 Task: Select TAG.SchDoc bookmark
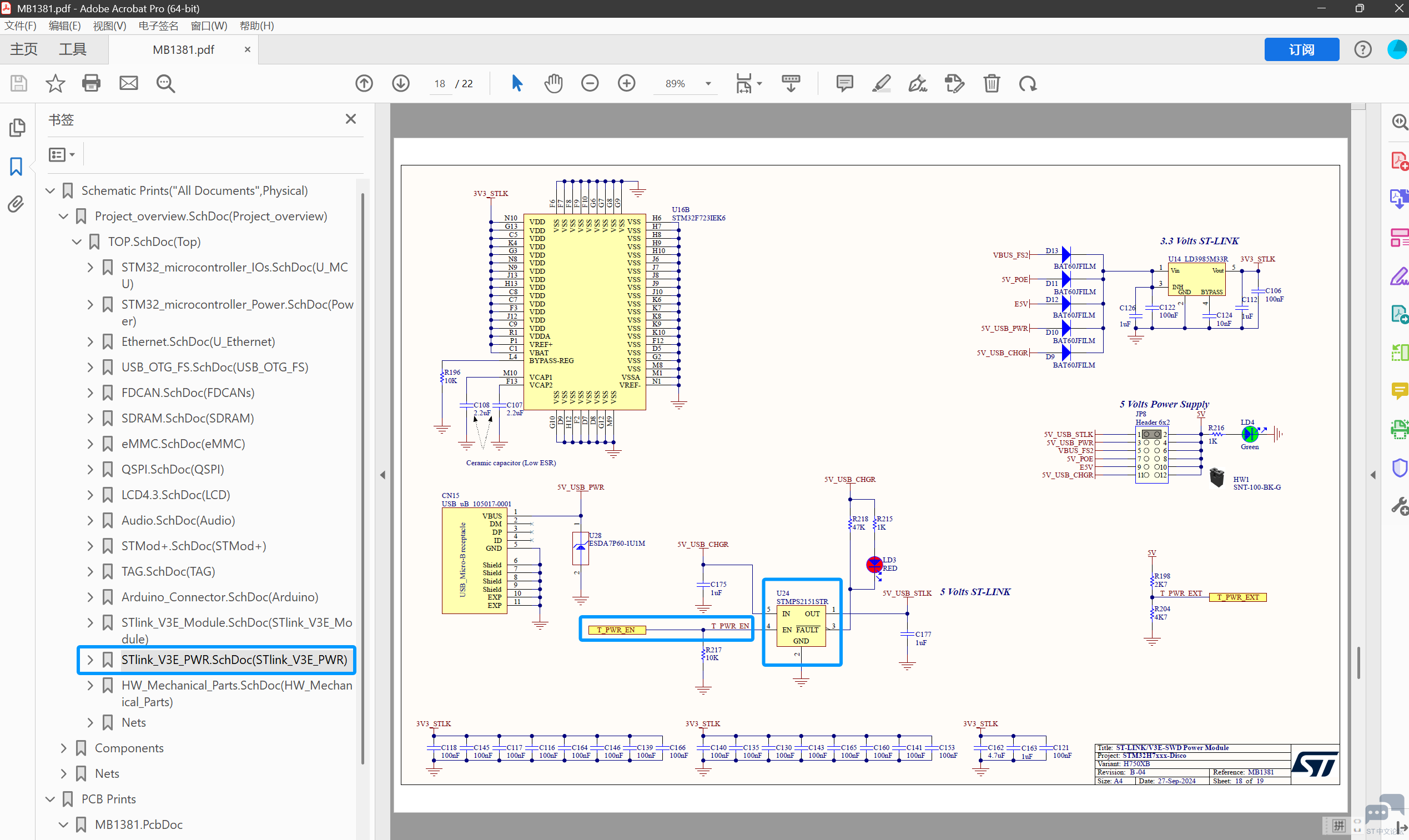[x=169, y=571]
